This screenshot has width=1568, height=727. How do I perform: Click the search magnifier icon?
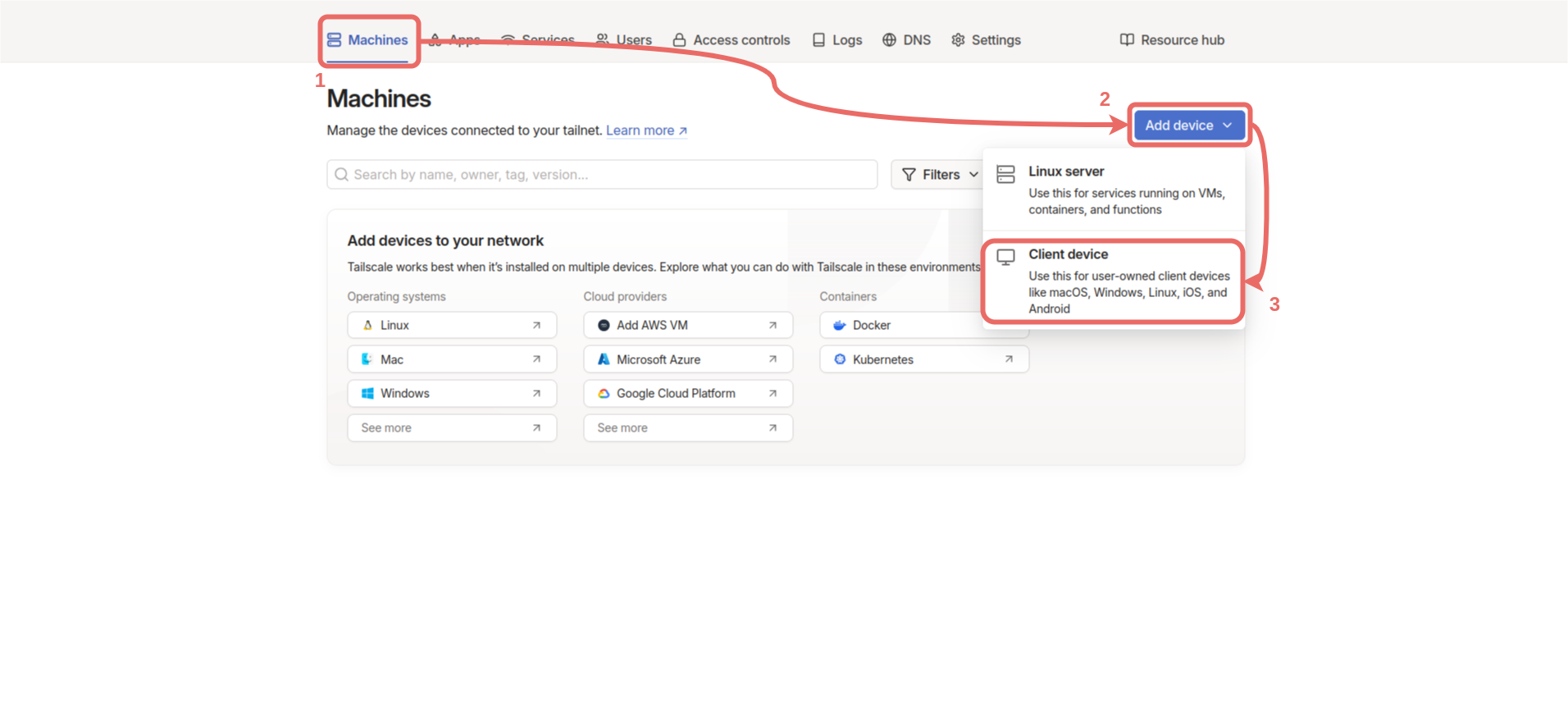342,175
